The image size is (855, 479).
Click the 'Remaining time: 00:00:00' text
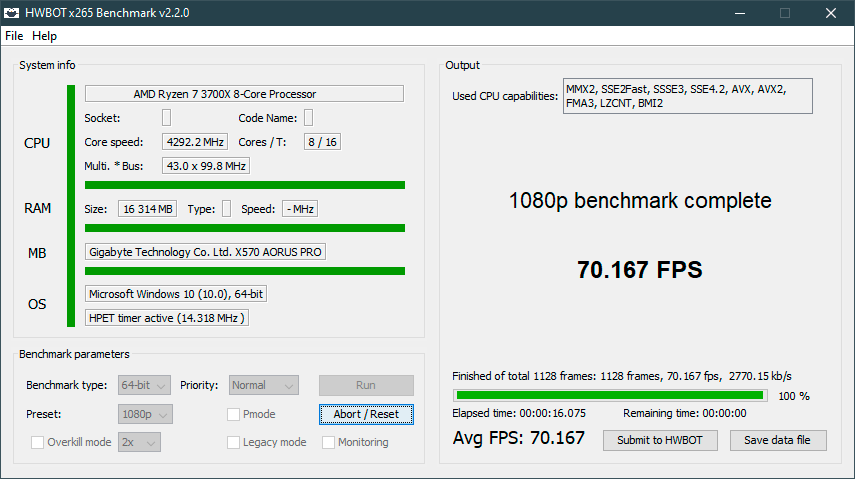tap(685, 414)
